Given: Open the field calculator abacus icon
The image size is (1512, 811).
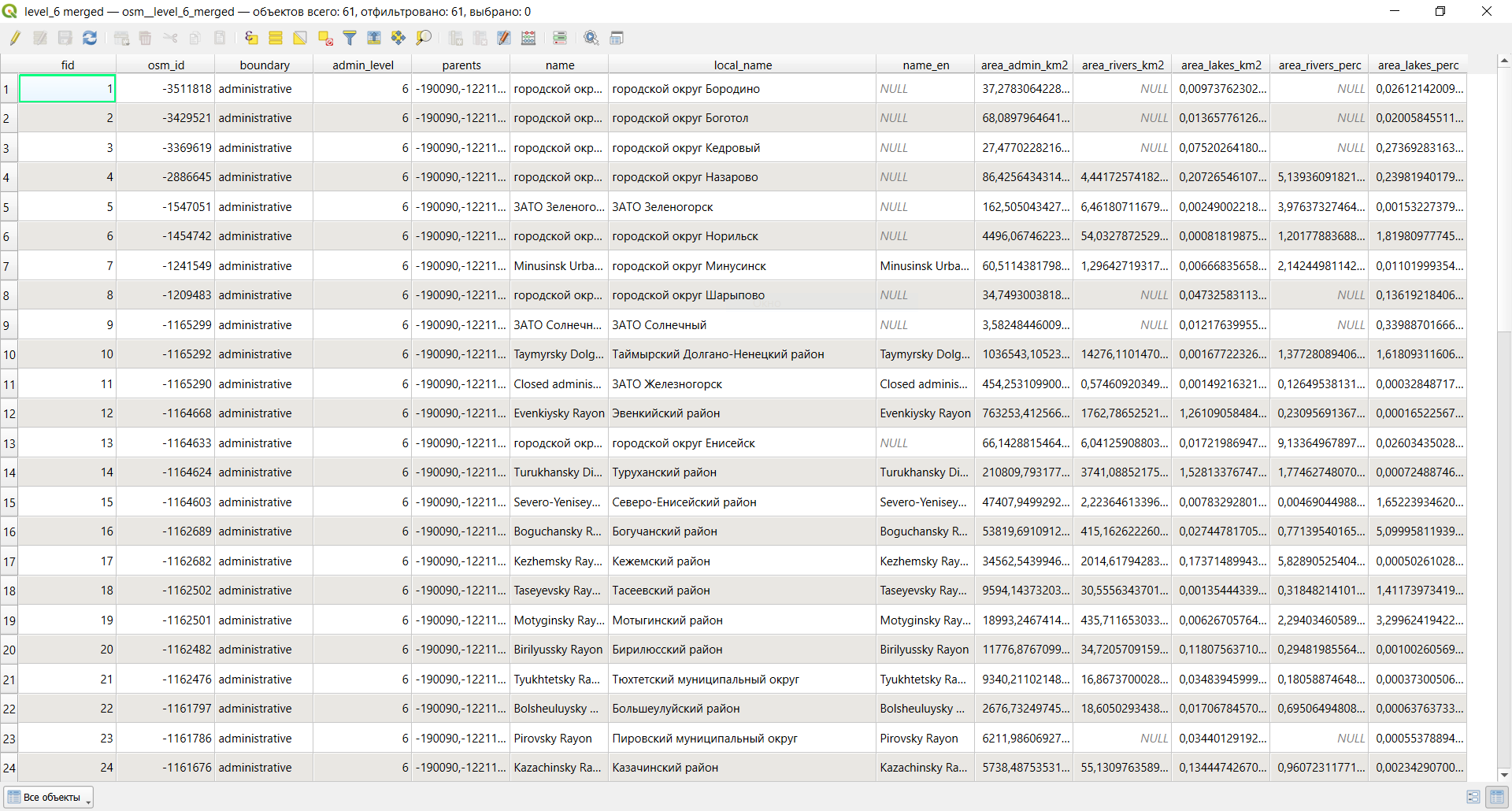Looking at the screenshot, I should [x=528, y=38].
